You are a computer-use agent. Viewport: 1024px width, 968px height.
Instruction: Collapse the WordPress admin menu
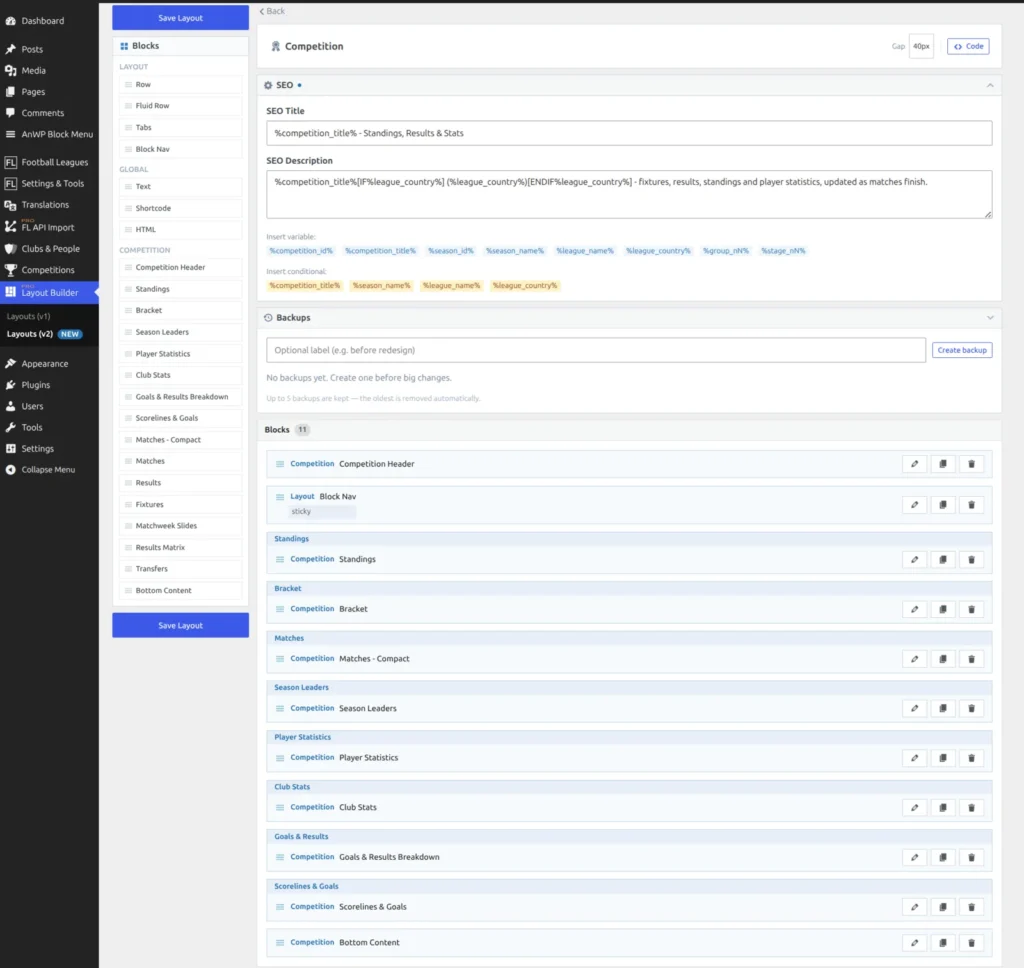click(x=49, y=470)
